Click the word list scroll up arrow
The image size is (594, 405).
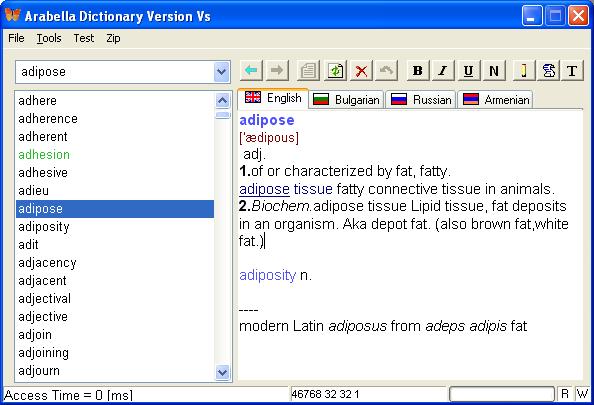tap(222, 100)
